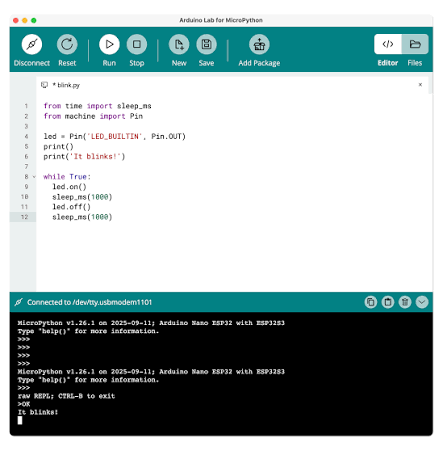Viewport: 443px width, 451px height.
Task: Click 'Connected to /dev/tty.usbmodem1101' text
Action: point(89,302)
